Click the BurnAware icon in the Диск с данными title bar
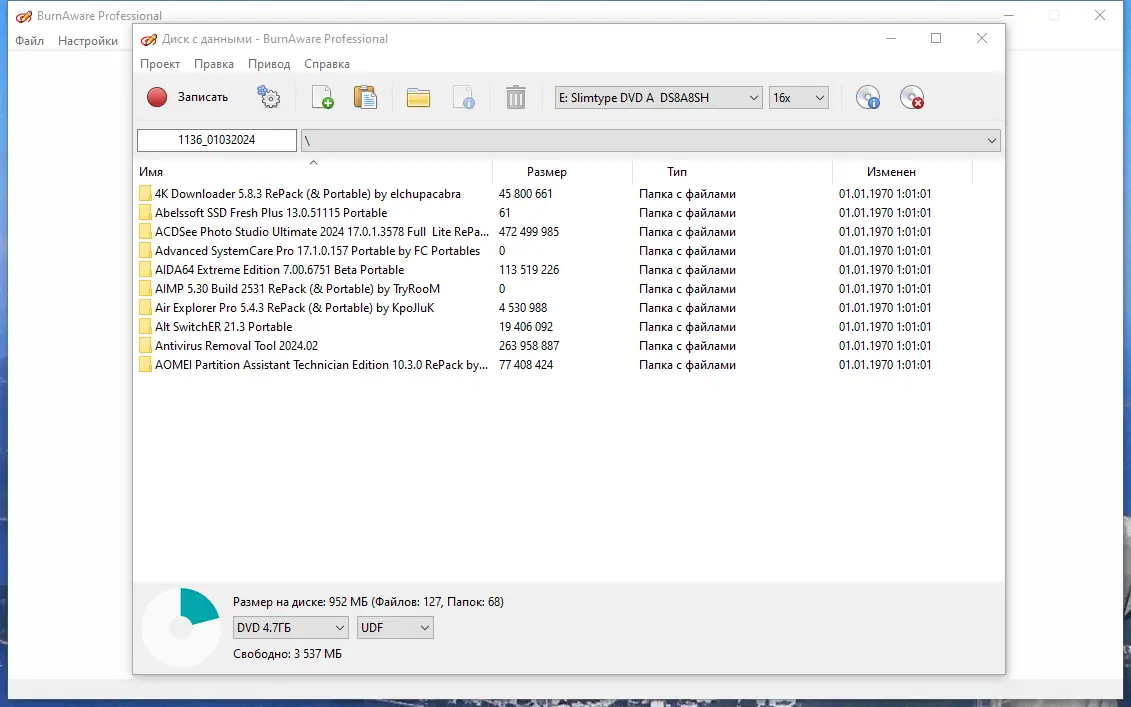This screenshot has width=1131, height=707. pos(149,39)
